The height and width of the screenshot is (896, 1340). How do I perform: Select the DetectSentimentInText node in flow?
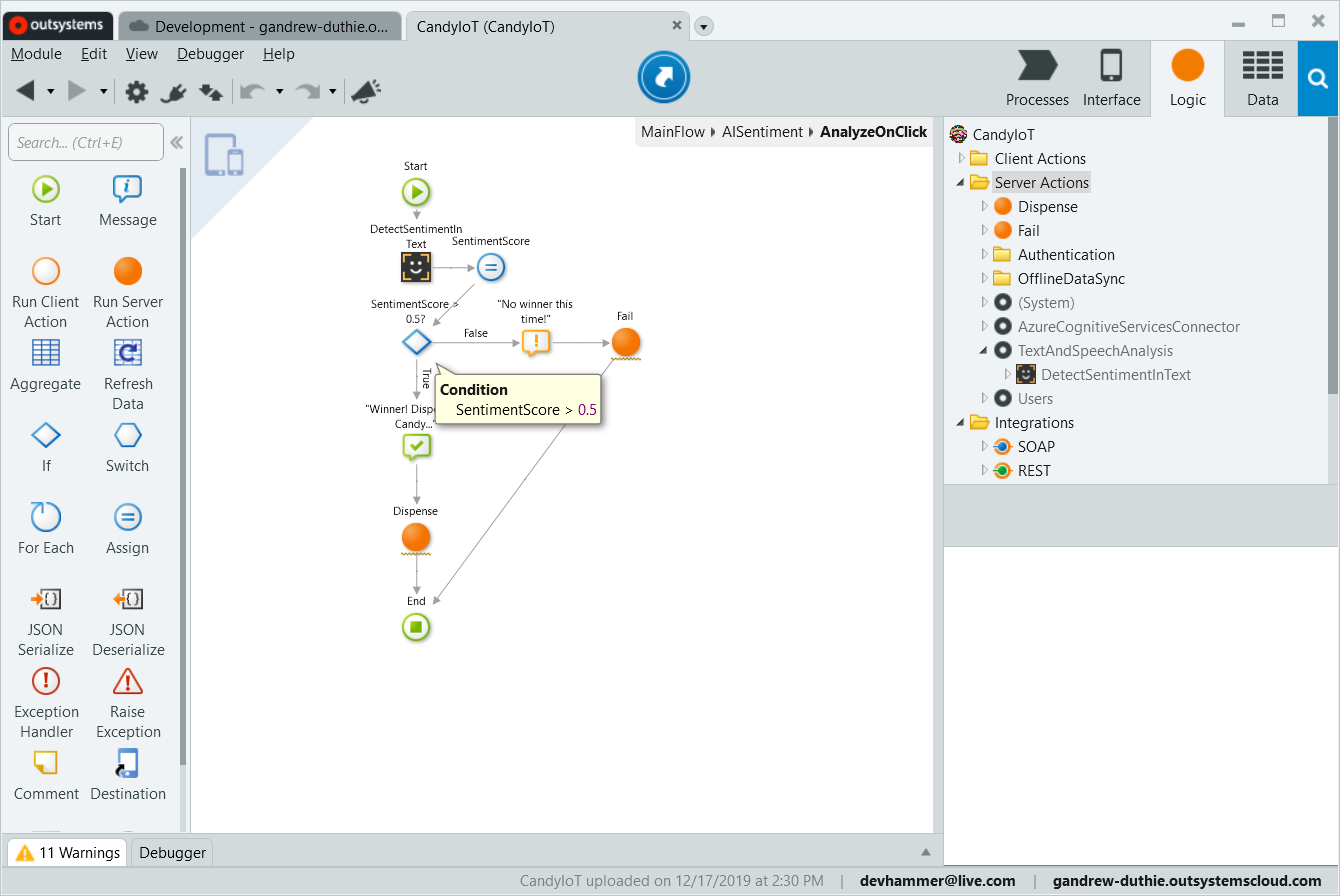tap(416, 267)
